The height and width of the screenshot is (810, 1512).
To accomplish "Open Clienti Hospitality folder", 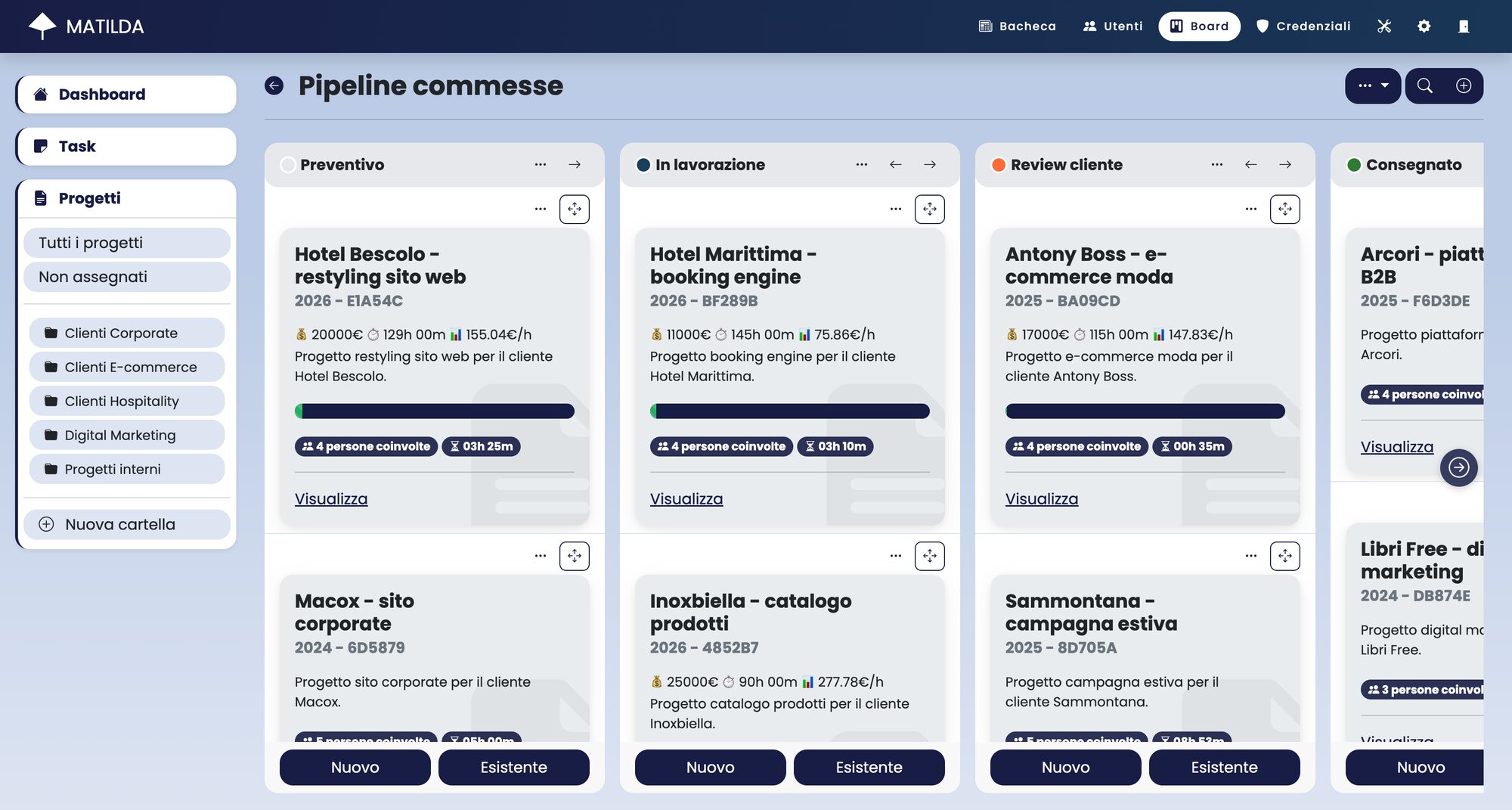I will coord(127,401).
